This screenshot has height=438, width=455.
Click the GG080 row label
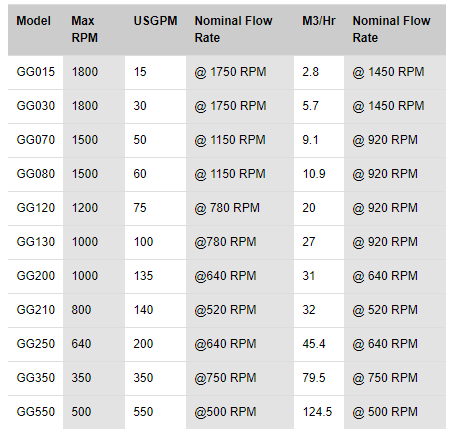tap(36, 174)
